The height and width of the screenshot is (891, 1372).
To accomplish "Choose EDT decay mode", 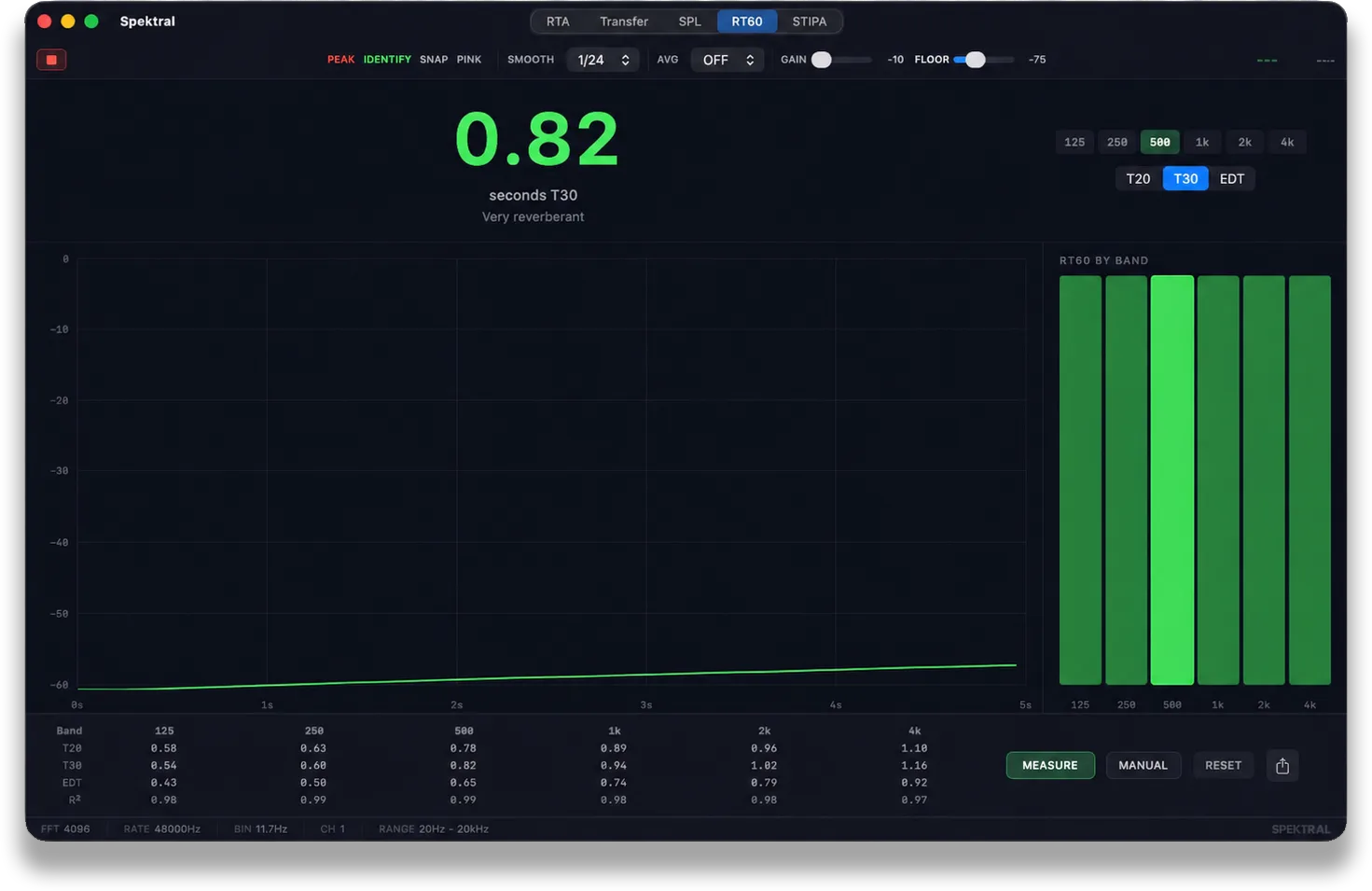I will click(1232, 179).
